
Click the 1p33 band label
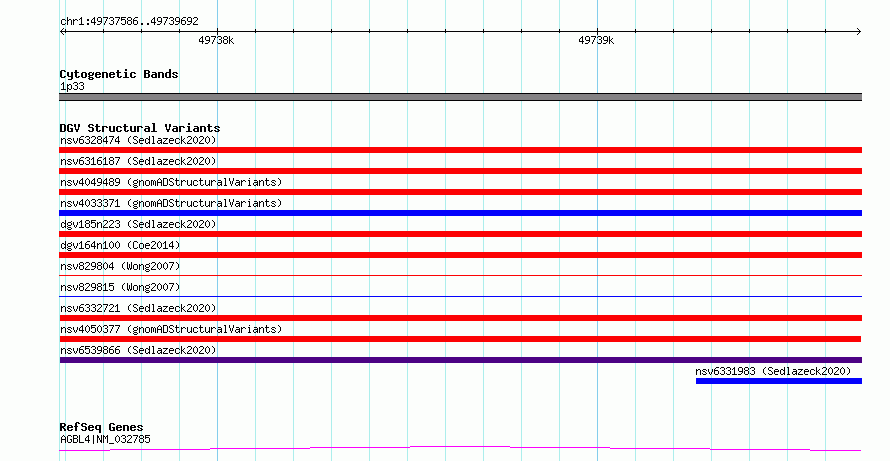[x=72, y=86]
